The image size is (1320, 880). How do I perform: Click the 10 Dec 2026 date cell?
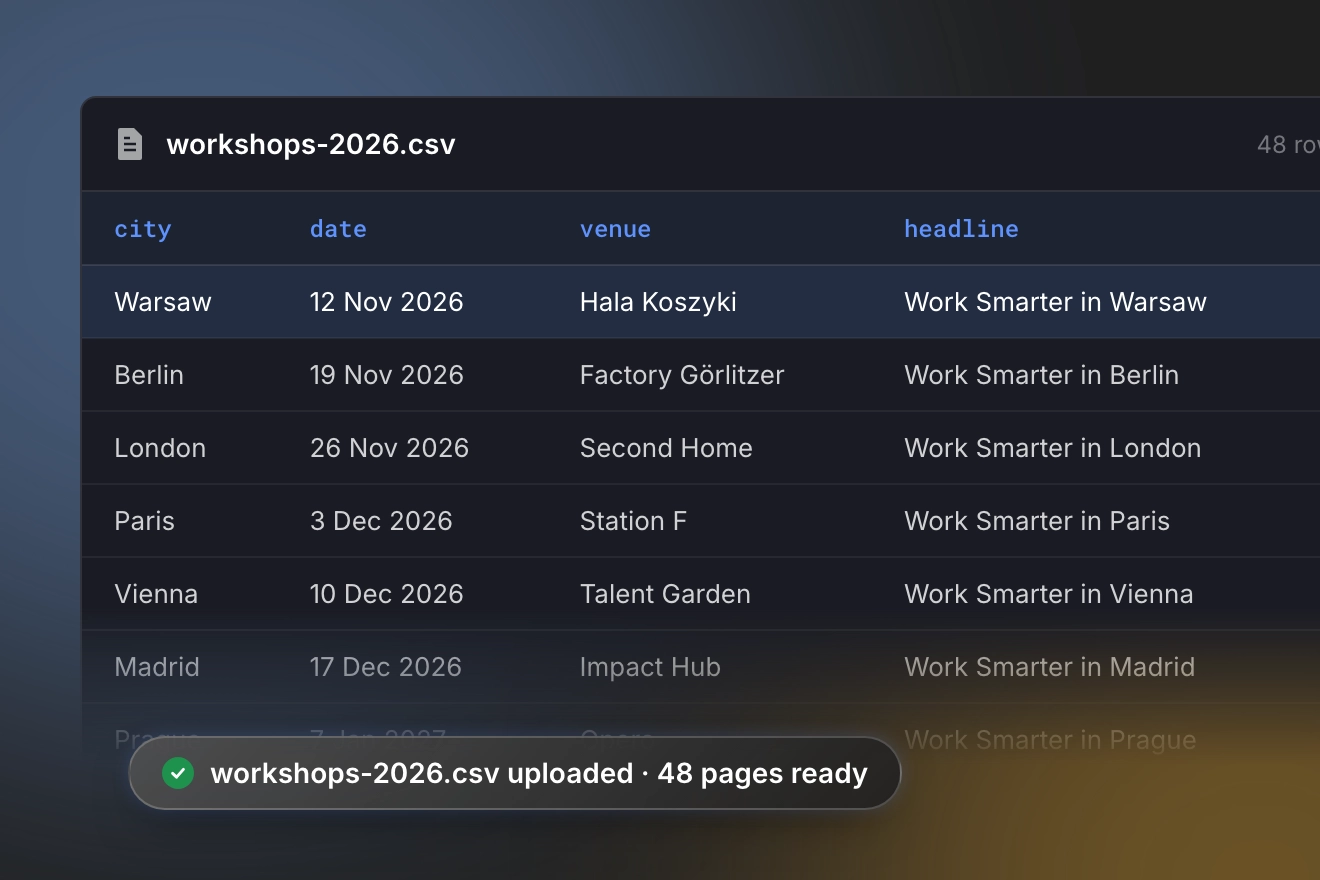(386, 594)
